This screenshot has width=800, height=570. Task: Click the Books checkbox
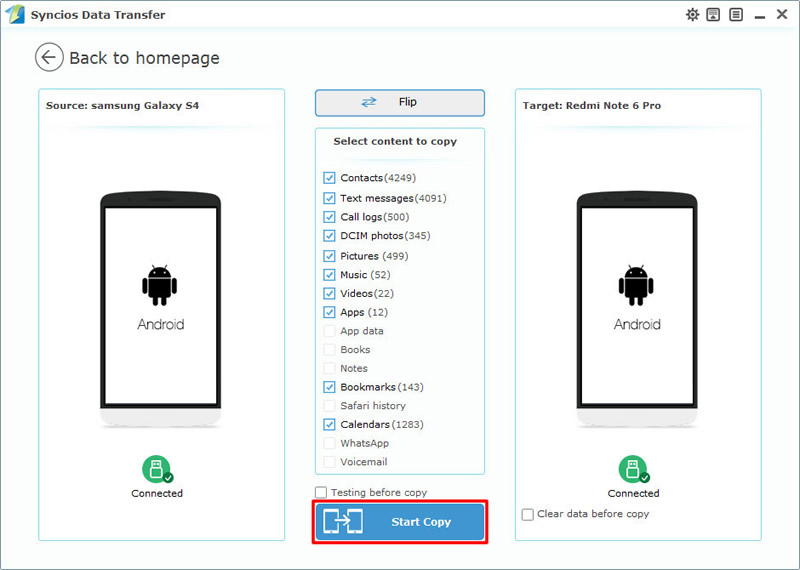[329, 350]
